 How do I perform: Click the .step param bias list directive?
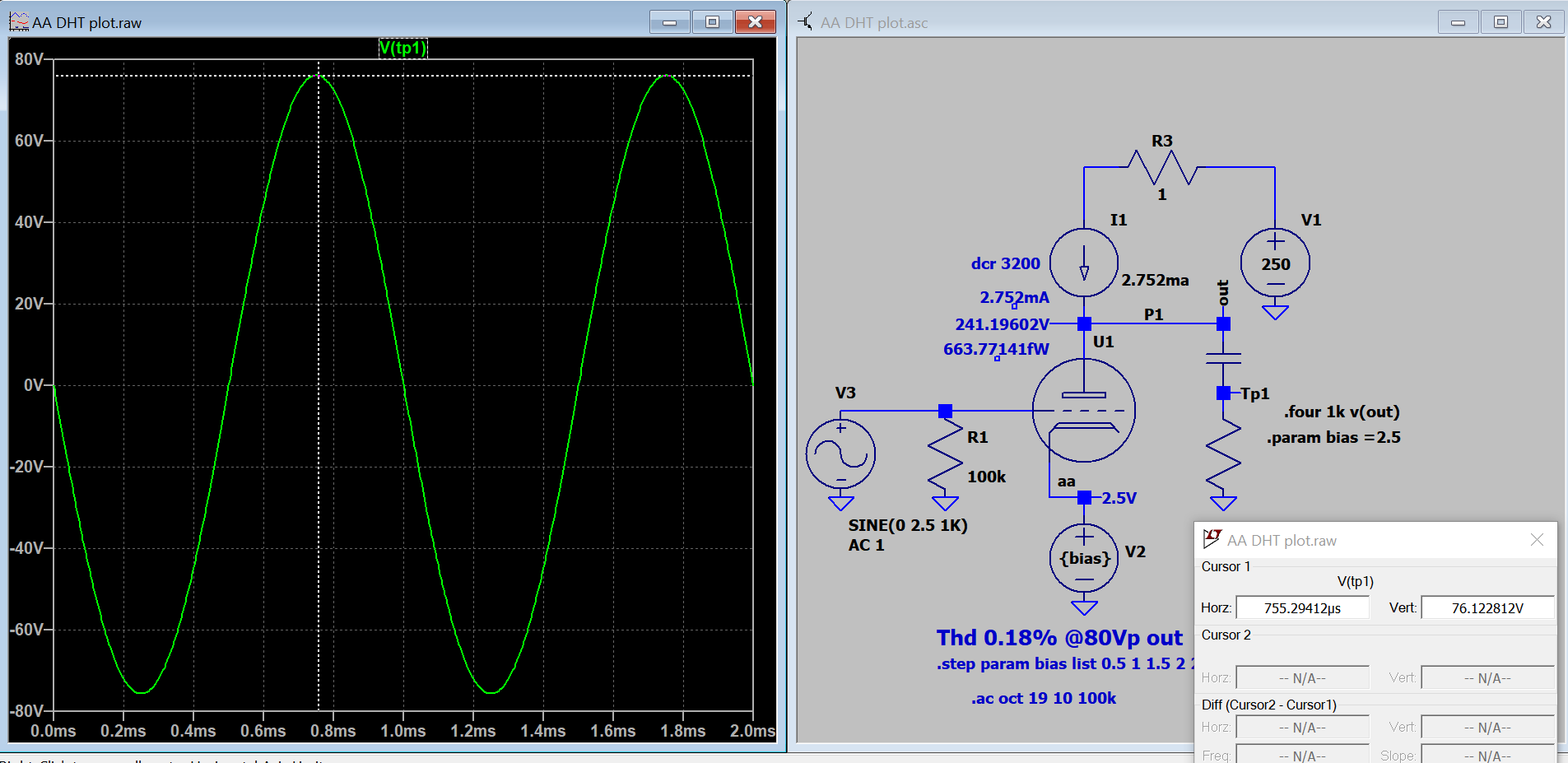[1065, 663]
